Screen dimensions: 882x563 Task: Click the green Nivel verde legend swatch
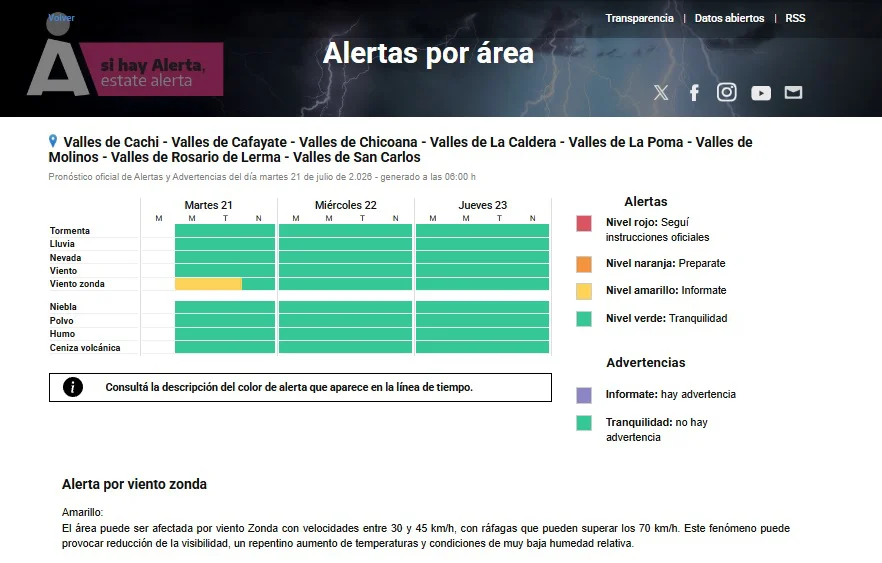point(584,319)
